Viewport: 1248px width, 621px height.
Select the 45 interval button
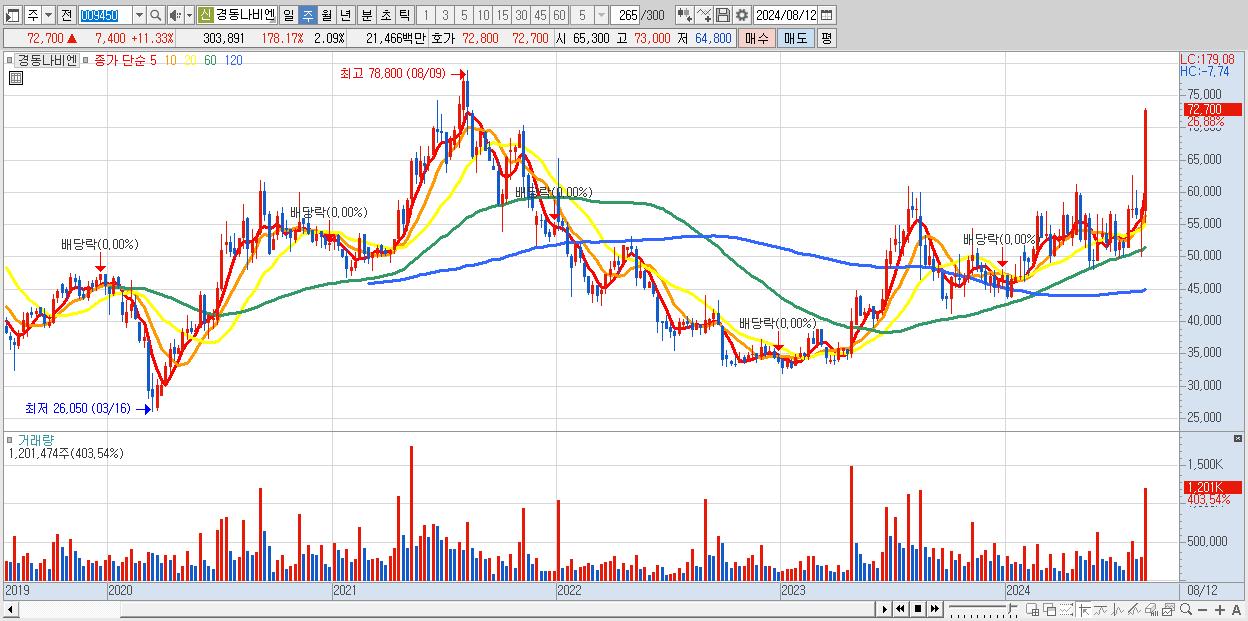pos(540,15)
